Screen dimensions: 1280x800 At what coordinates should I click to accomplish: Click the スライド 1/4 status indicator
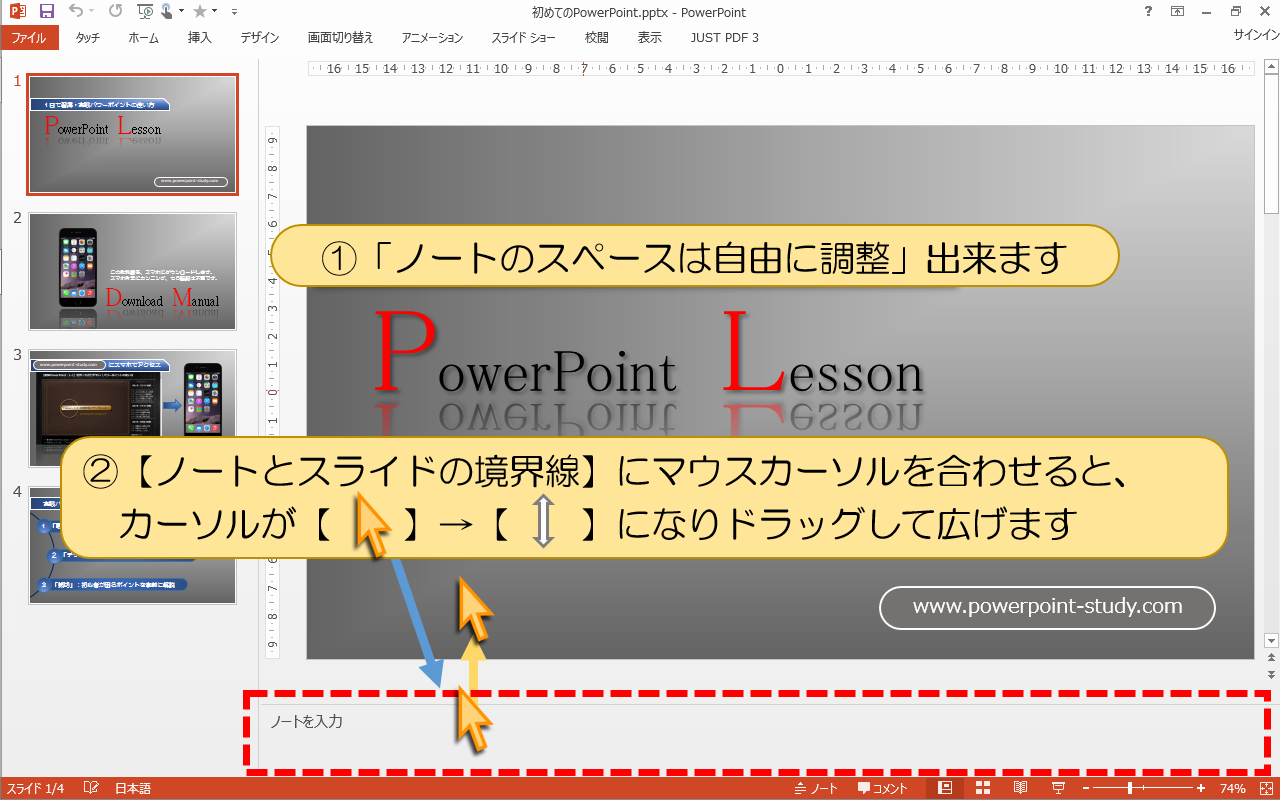click(35, 789)
